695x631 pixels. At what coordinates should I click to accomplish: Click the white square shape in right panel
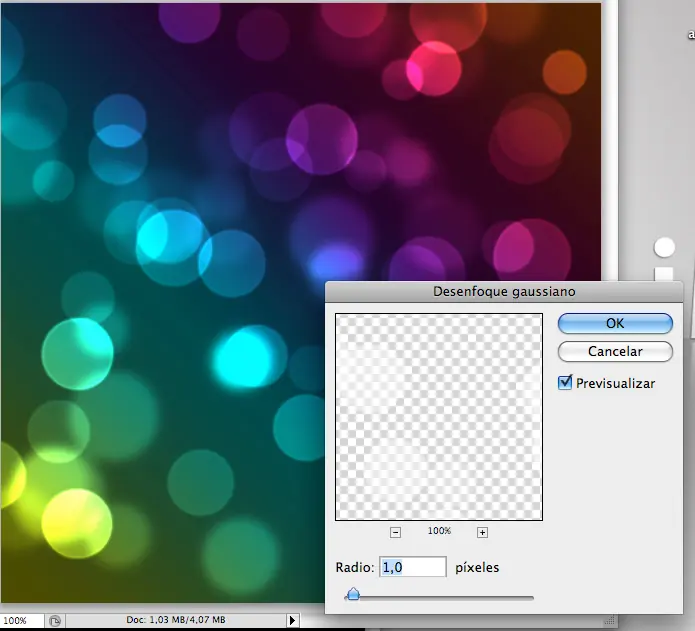click(664, 273)
